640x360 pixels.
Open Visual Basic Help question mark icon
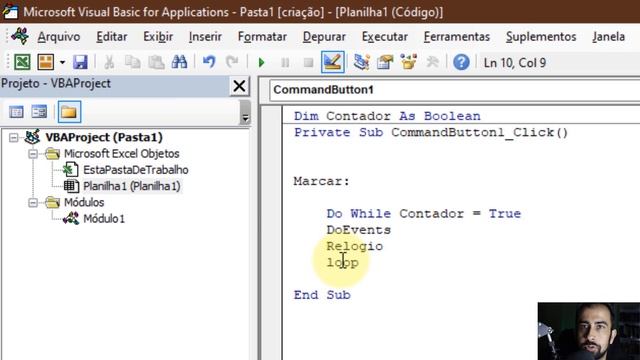click(461, 62)
